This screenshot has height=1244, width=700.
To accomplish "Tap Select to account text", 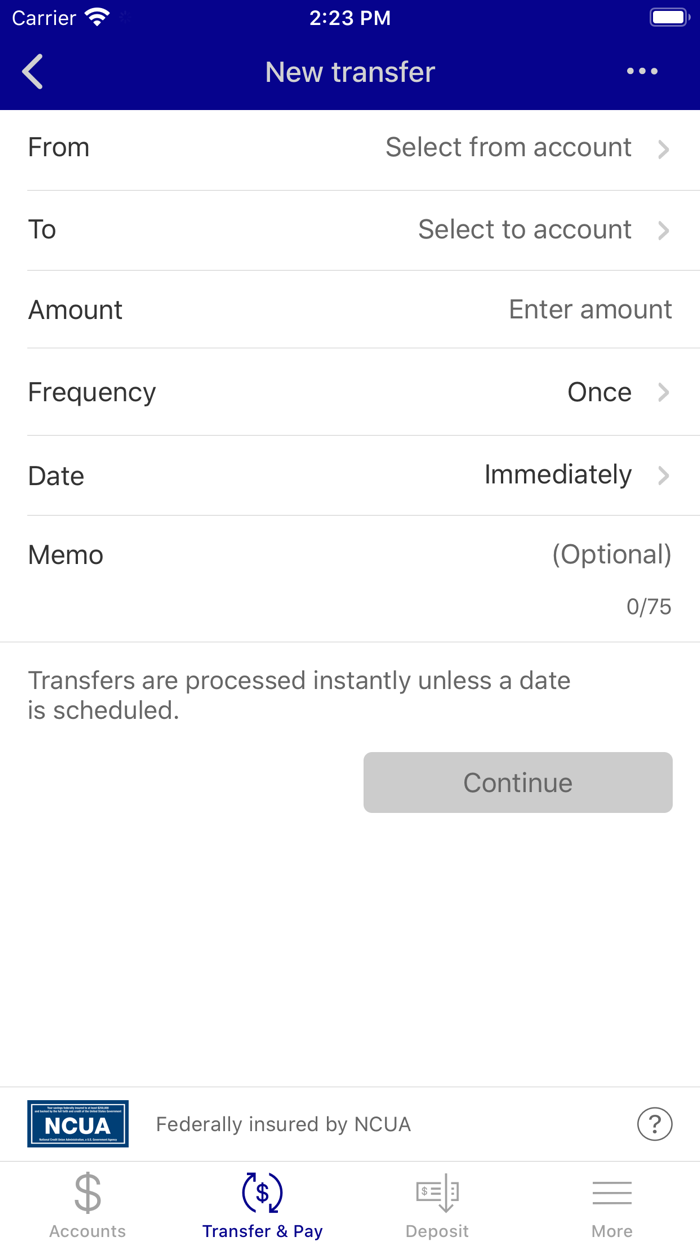I will tap(524, 230).
